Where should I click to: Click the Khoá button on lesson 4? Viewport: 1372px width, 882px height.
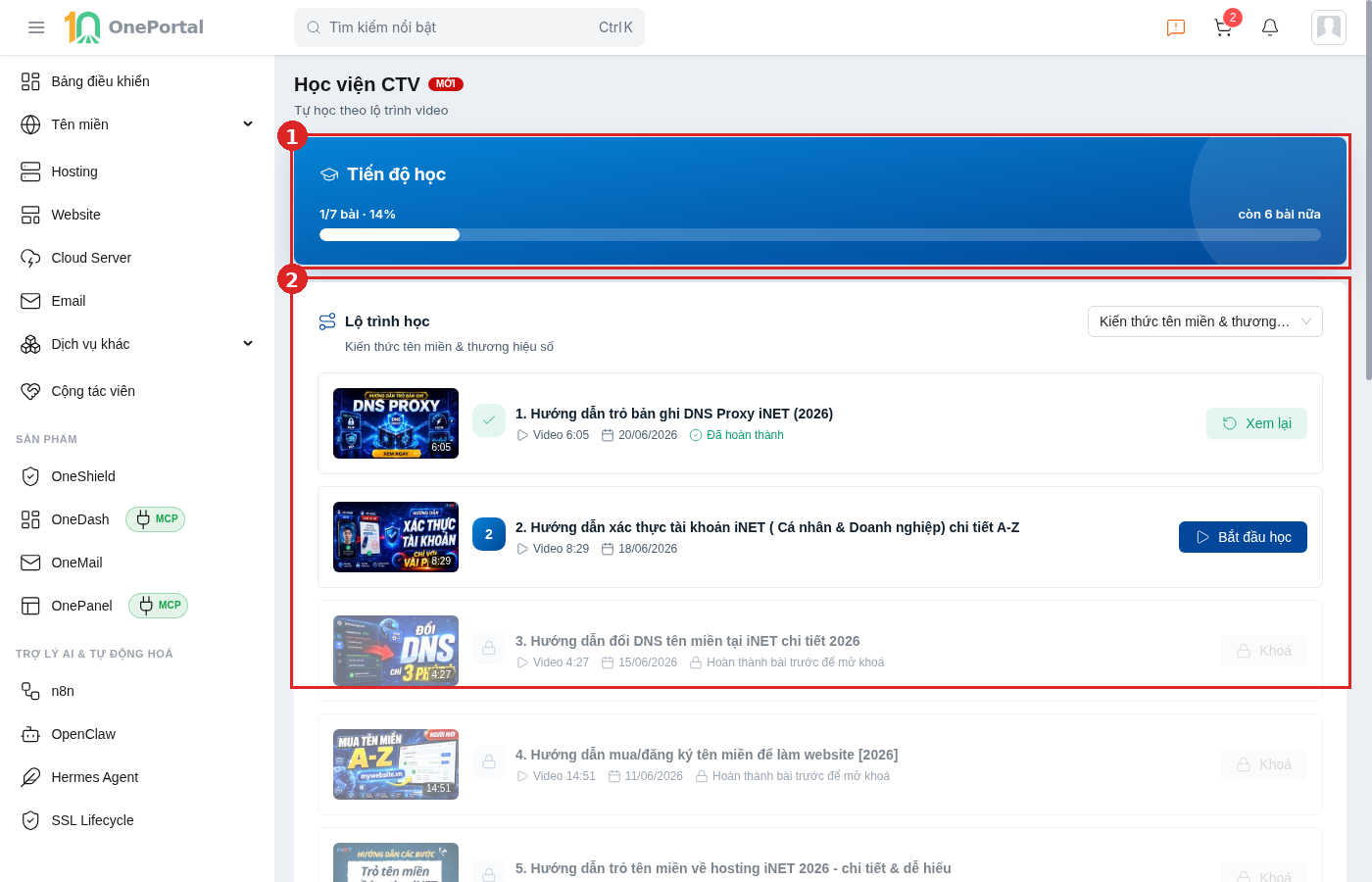point(1263,764)
